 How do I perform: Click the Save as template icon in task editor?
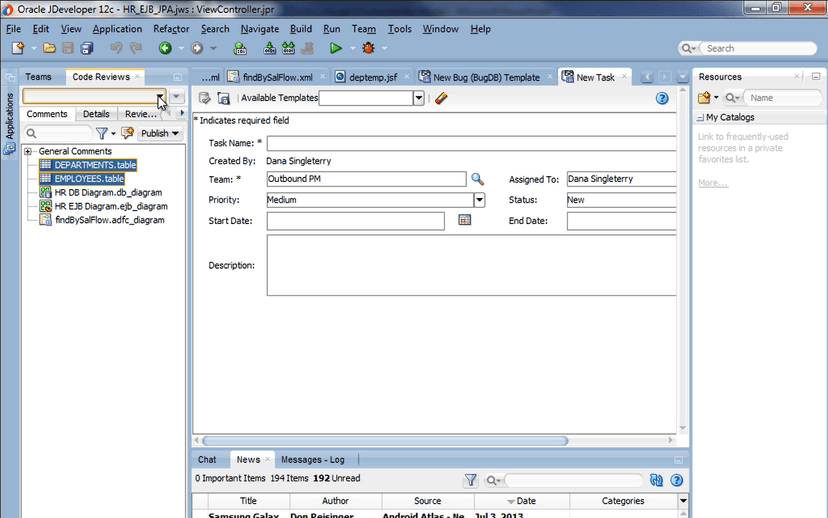pos(224,98)
